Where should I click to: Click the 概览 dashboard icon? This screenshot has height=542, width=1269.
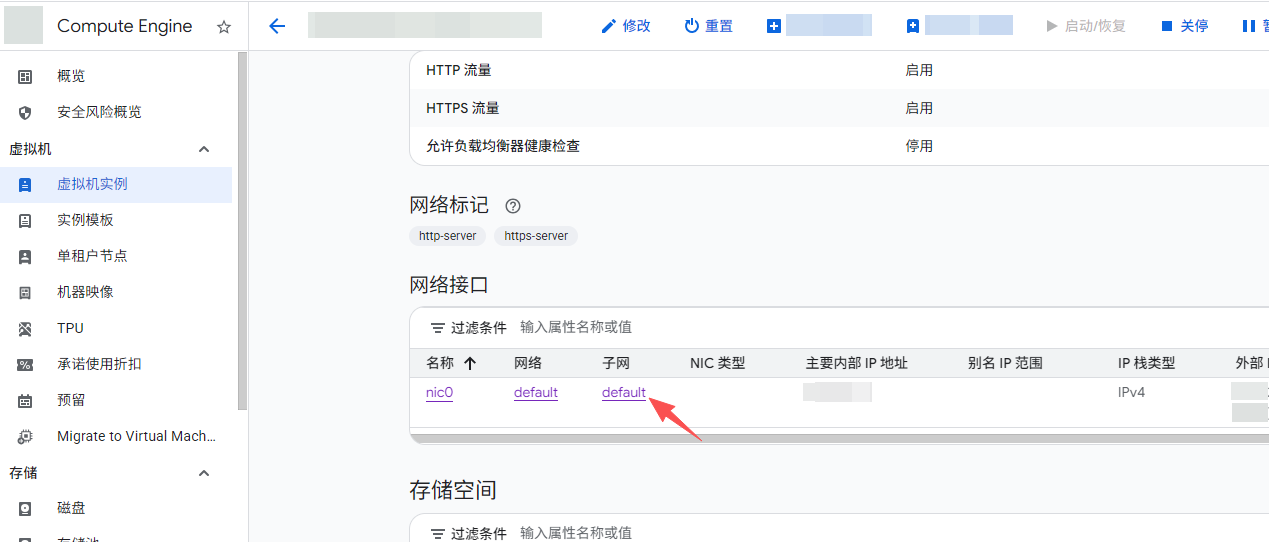[x=25, y=76]
